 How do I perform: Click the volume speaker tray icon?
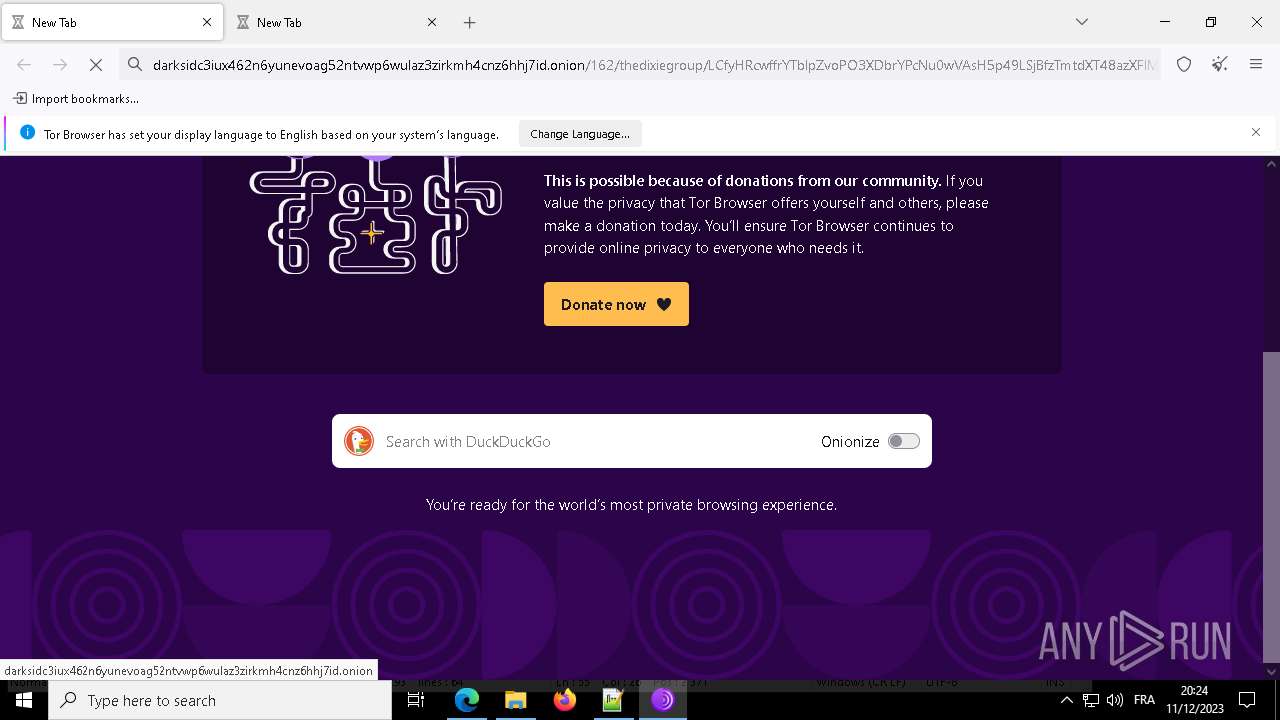[x=1115, y=700]
